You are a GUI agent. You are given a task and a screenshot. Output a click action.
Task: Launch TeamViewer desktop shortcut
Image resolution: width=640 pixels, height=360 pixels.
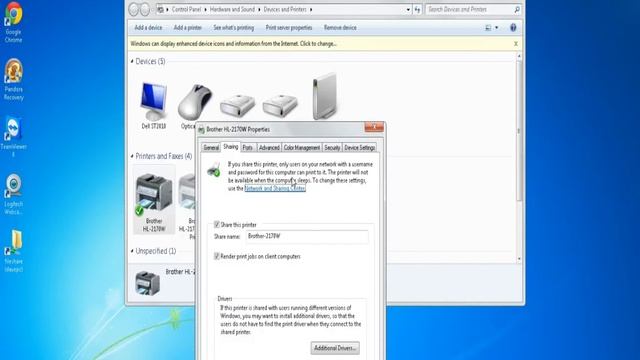[13, 136]
